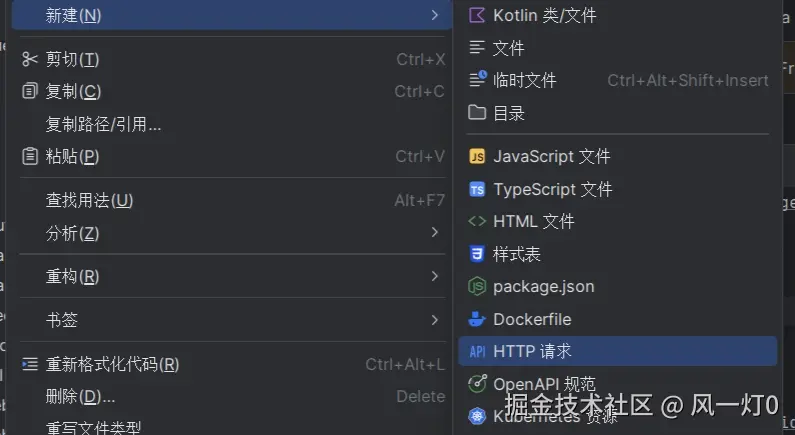Click the clipboard icon beside 粘贴
795x435 pixels.
[x=29, y=156]
